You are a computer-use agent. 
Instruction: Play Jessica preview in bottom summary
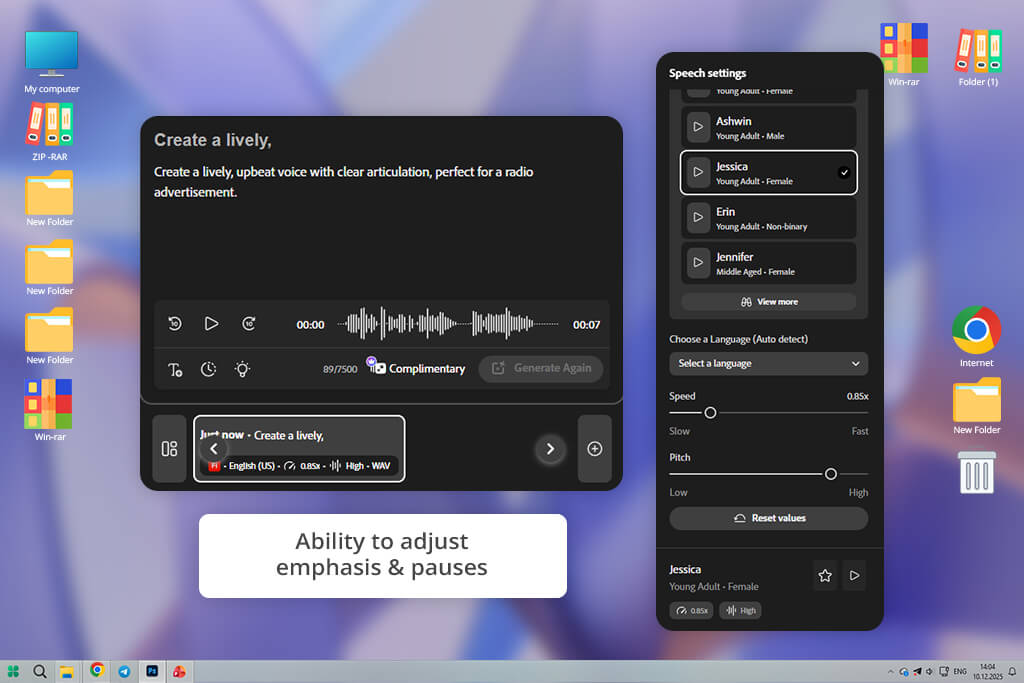pyautogui.click(x=854, y=575)
